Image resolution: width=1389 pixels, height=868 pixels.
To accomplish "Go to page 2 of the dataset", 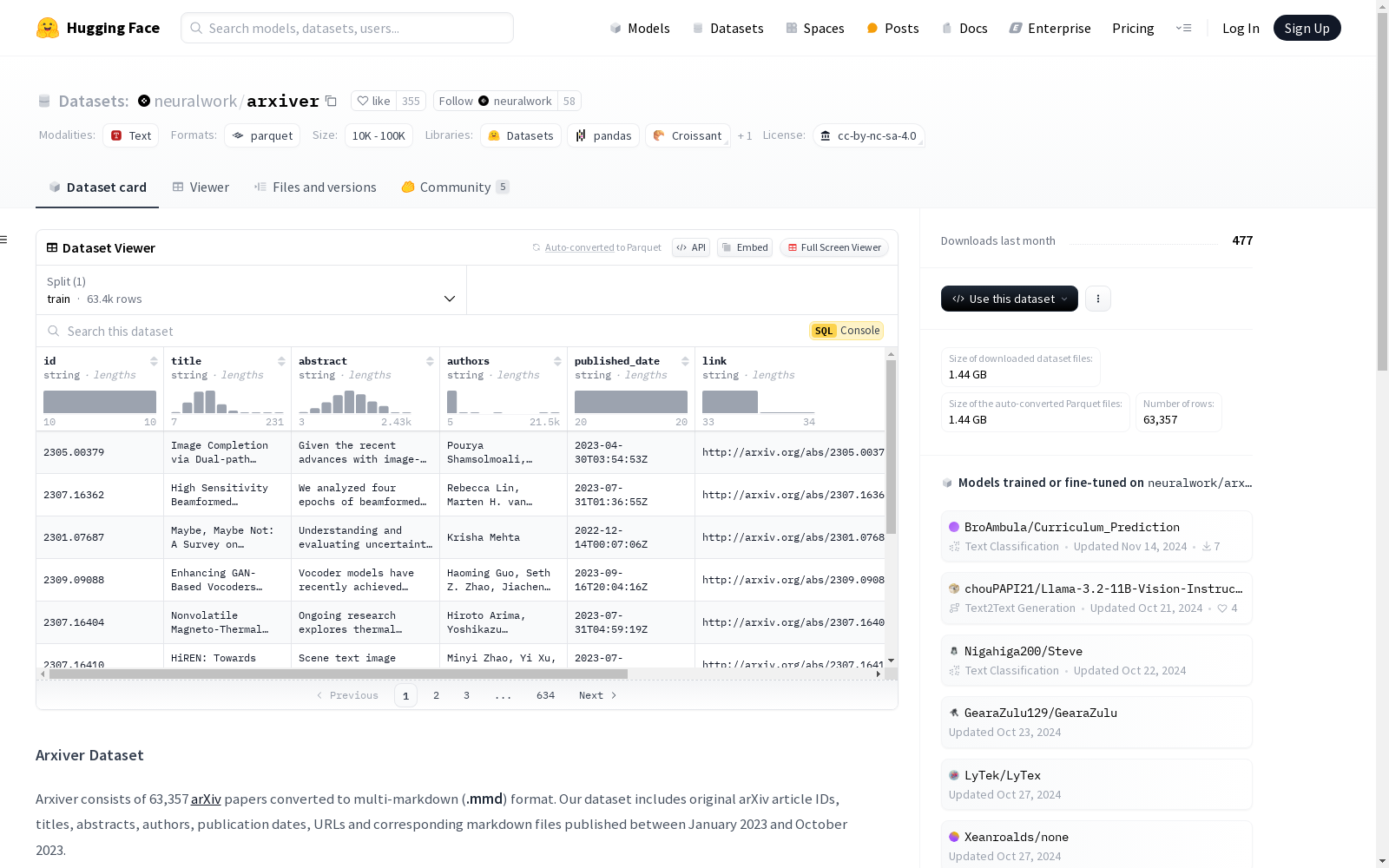I will coord(436,695).
